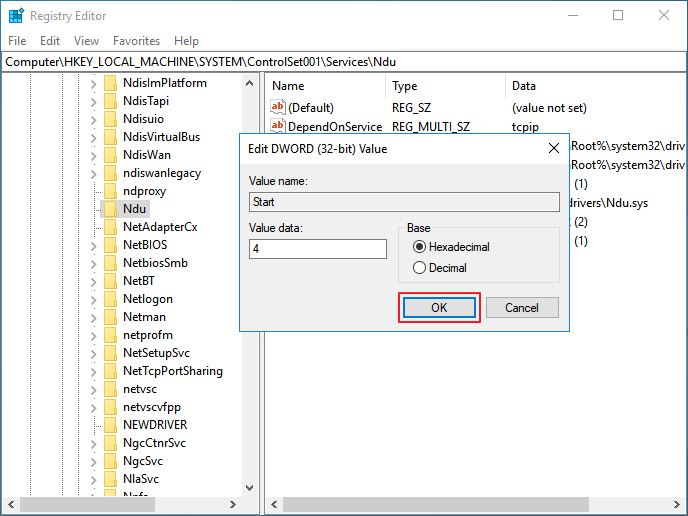Open the Edit menu
Screen dimensions: 688x516
coord(50,41)
